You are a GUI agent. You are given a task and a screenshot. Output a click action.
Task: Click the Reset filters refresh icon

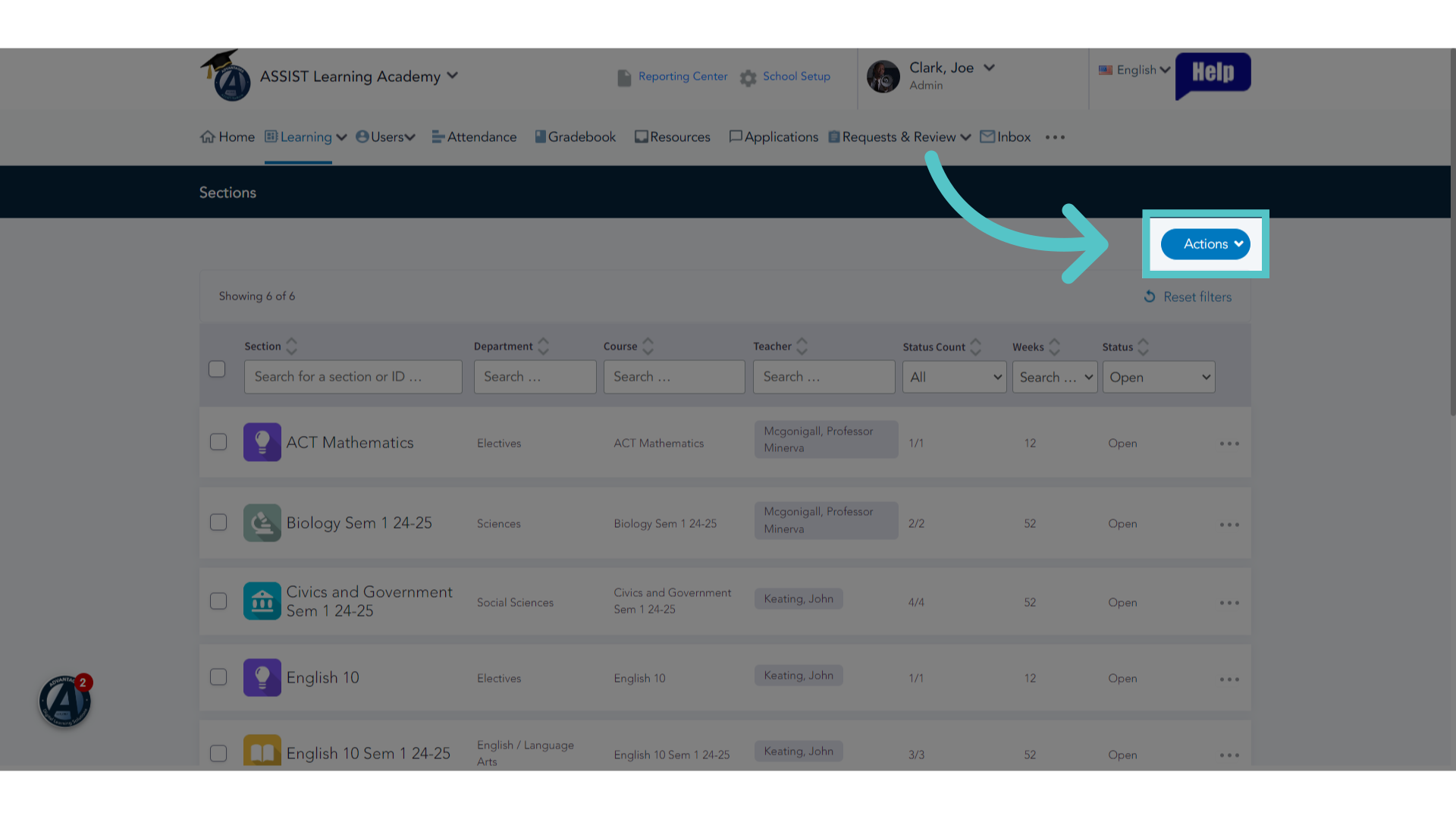(x=1150, y=297)
